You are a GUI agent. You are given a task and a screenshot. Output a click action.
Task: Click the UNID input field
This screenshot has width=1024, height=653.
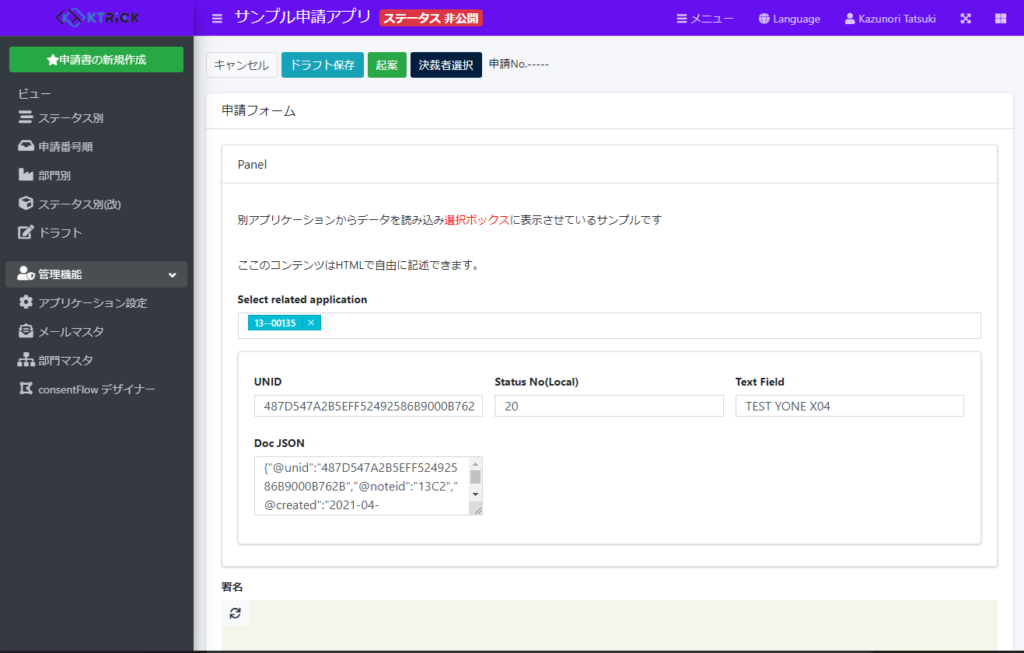[368, 406]
